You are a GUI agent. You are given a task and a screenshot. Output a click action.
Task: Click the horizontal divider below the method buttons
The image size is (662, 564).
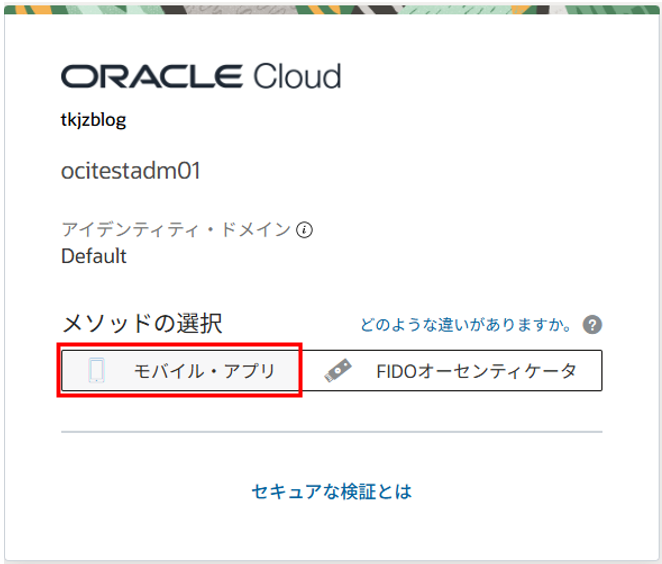pyautogui.click(x=331, y=432)
